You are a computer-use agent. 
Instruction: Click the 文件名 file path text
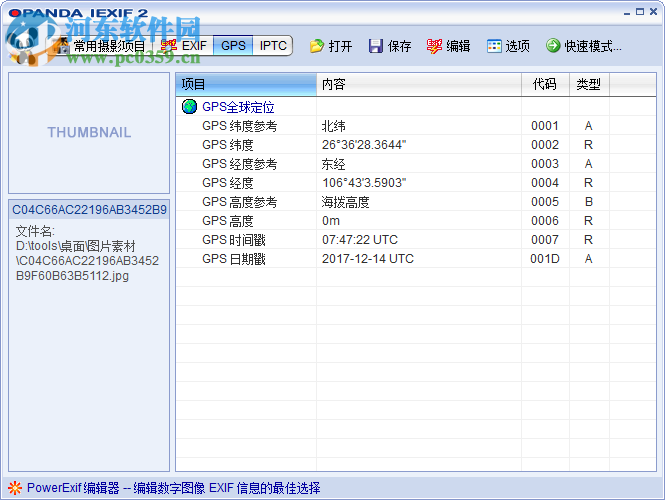coord(87,254)
